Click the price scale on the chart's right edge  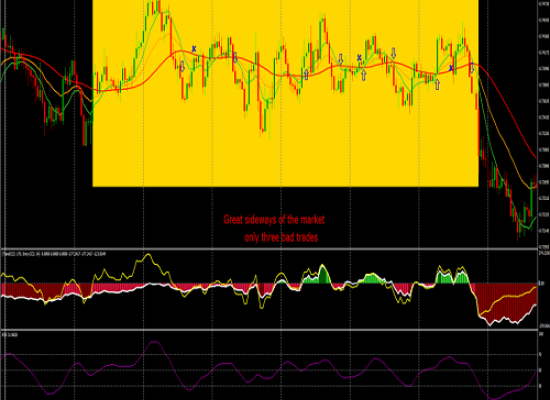pos(544,125)
